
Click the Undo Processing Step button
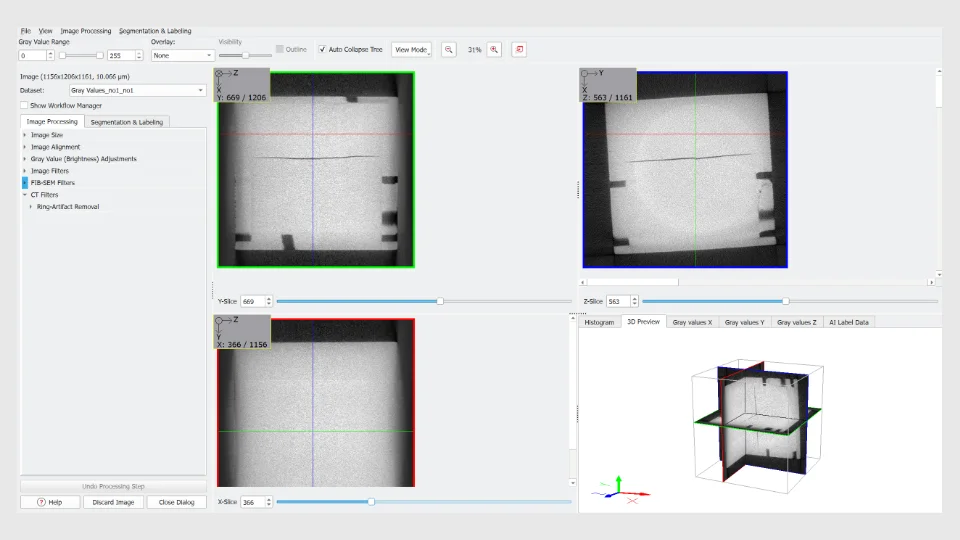coord(113,486)
